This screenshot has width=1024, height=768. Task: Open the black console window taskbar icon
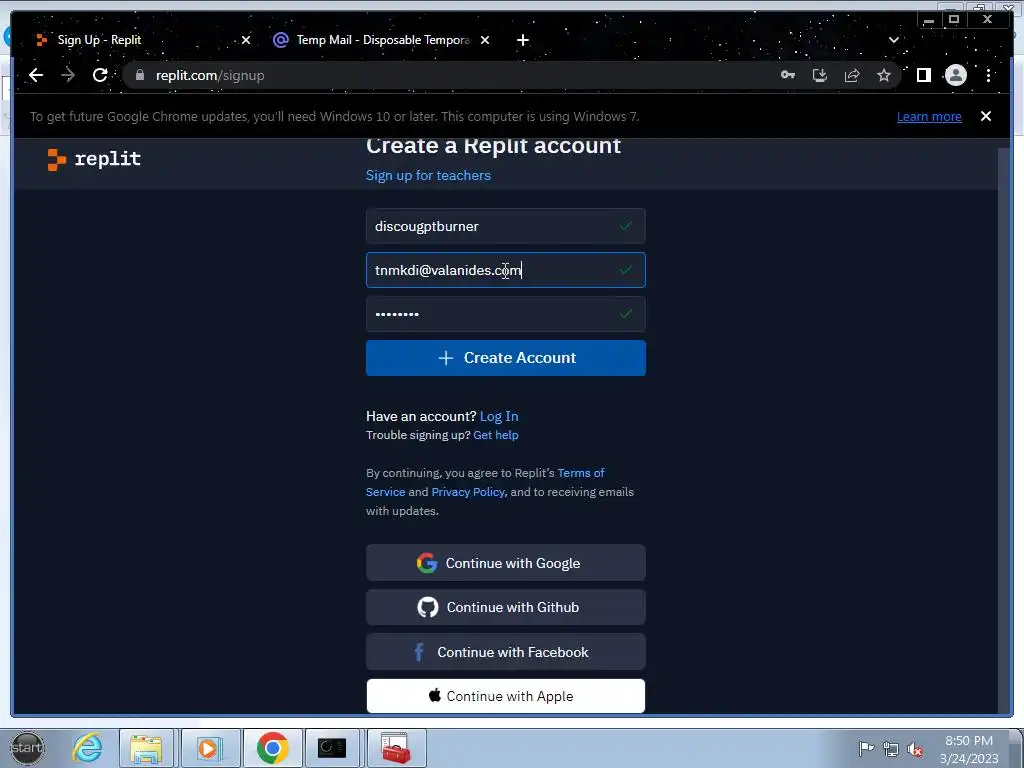click(332, 748)
